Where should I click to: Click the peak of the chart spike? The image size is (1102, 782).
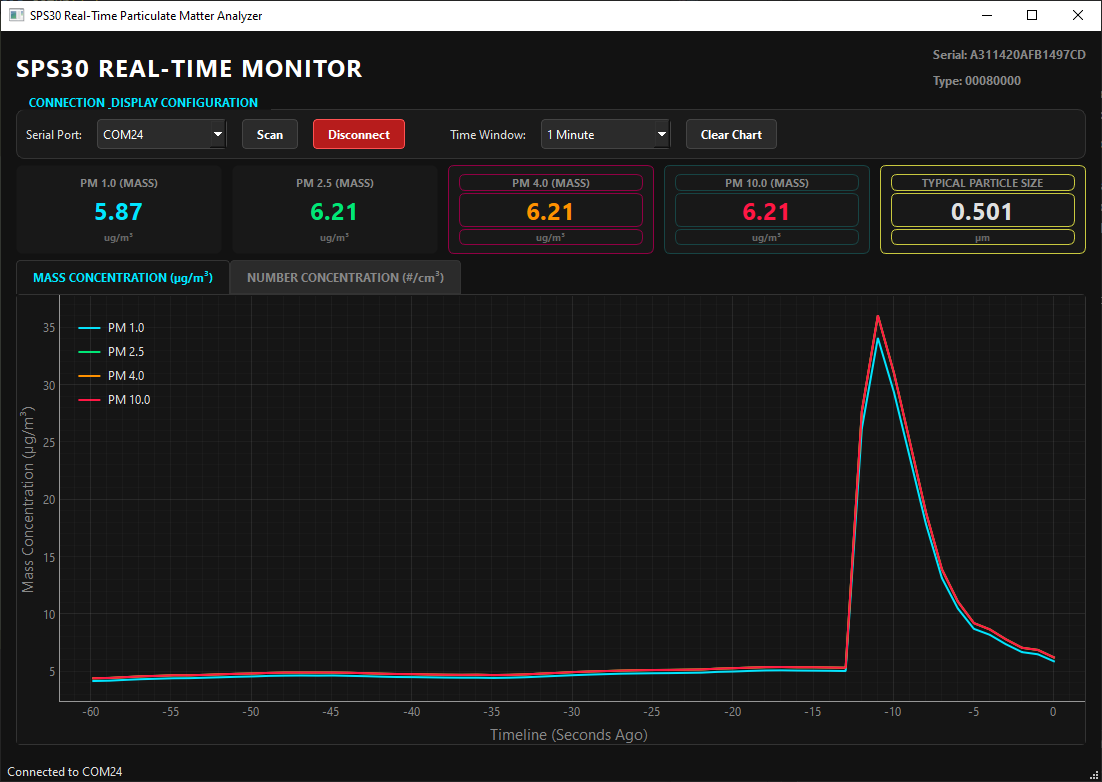pos(878,318)
